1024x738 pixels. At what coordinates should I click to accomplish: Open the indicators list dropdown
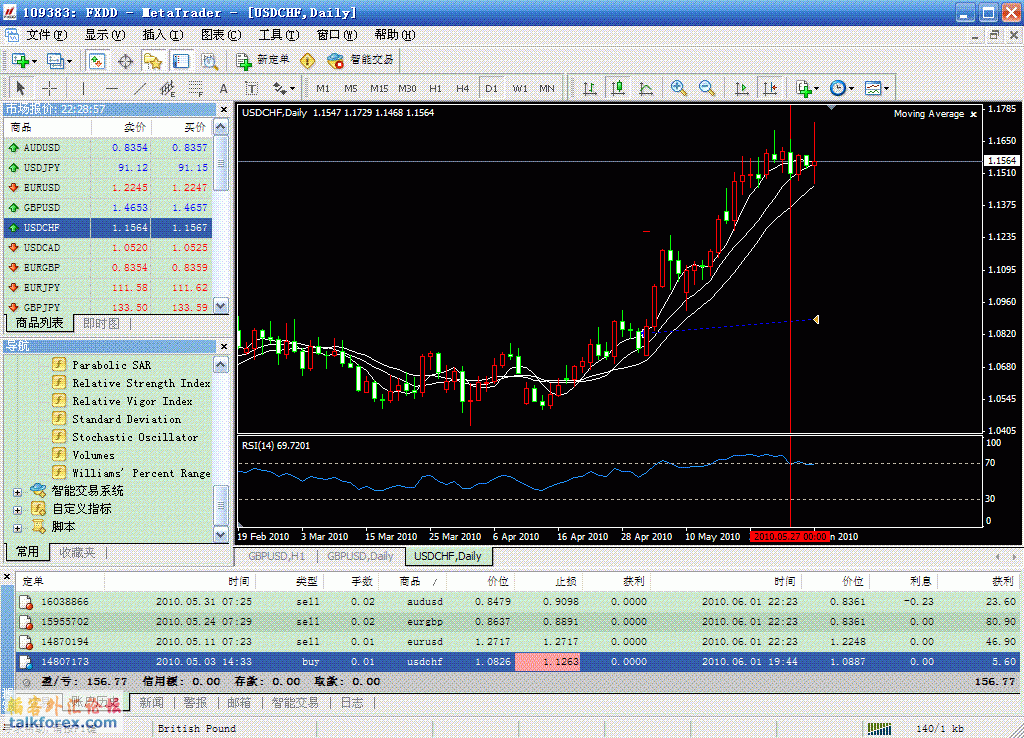pyautogui.click(x=807, y=88)
